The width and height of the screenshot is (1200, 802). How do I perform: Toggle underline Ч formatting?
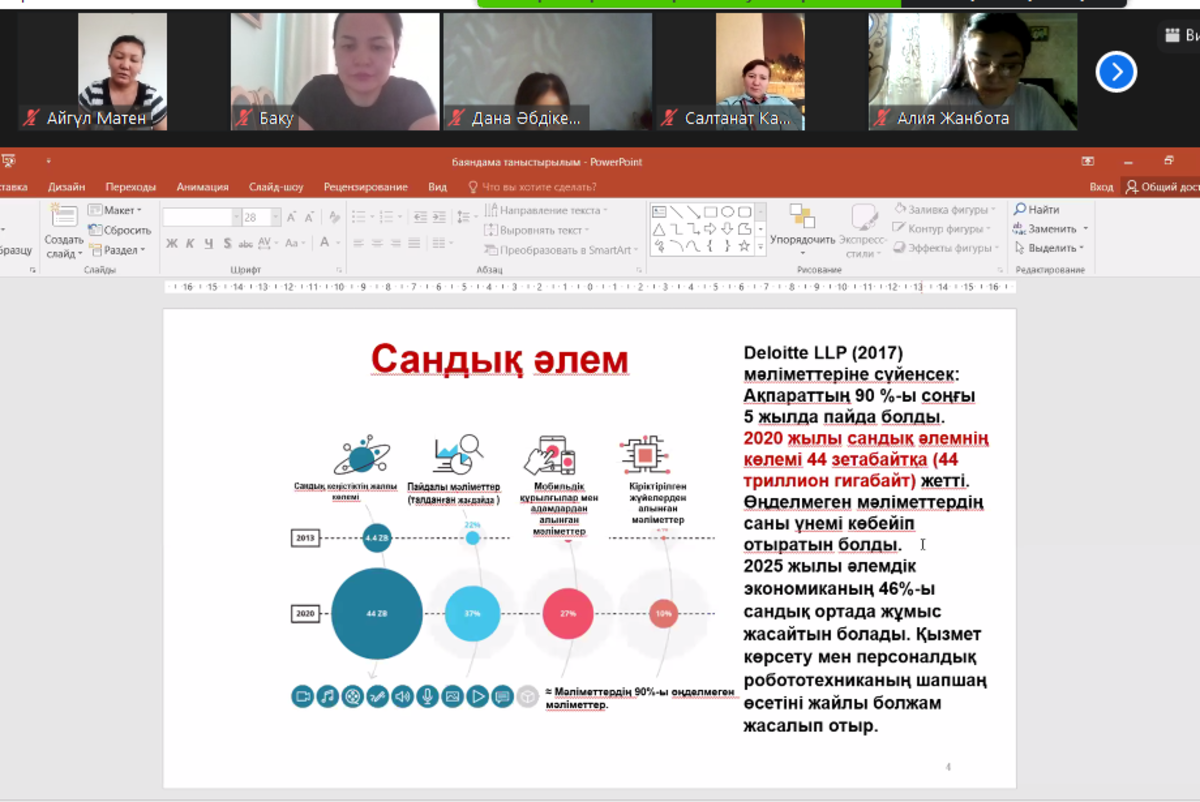(x=208, y=243)
